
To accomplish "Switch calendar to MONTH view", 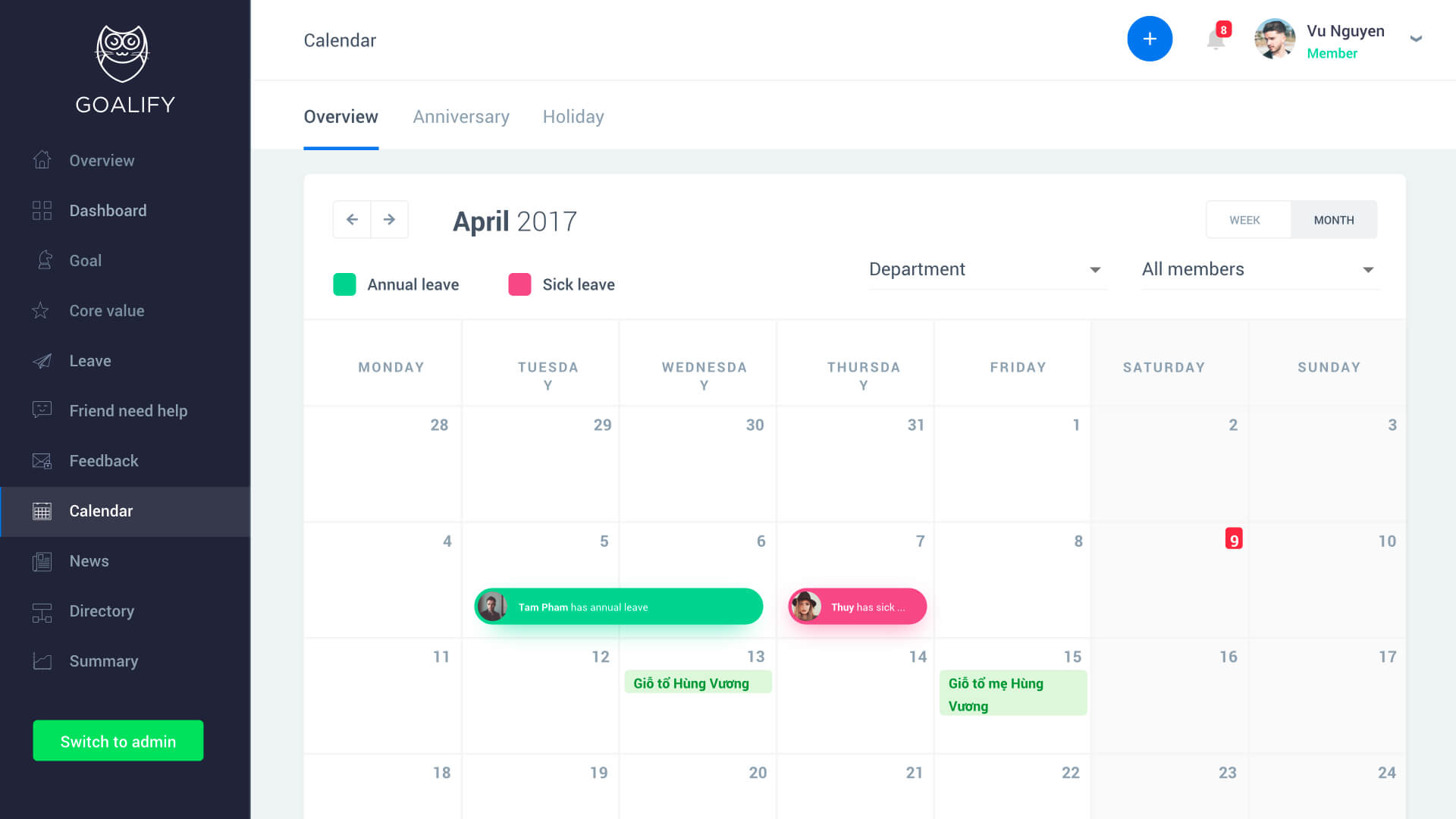I will [1333, 220].
